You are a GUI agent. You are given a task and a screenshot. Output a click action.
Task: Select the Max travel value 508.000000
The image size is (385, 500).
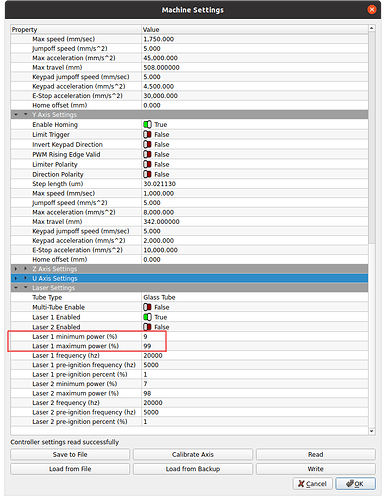pos(161,67)
